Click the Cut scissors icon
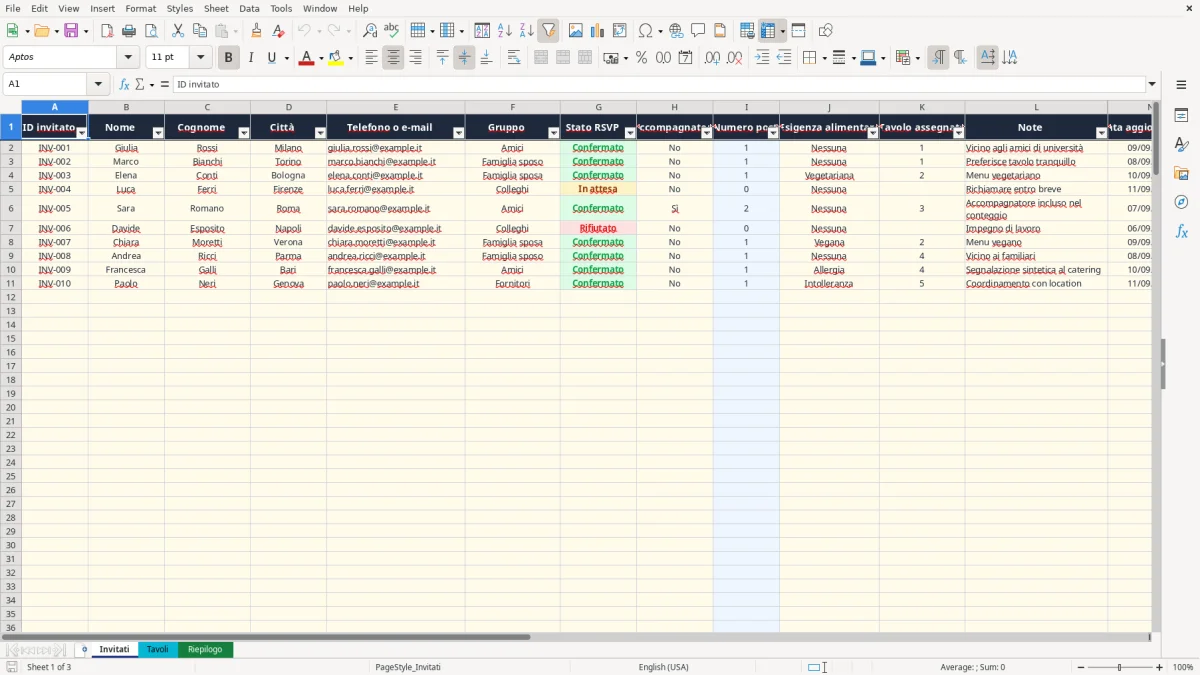The image size is (1200, 675). 178,31
